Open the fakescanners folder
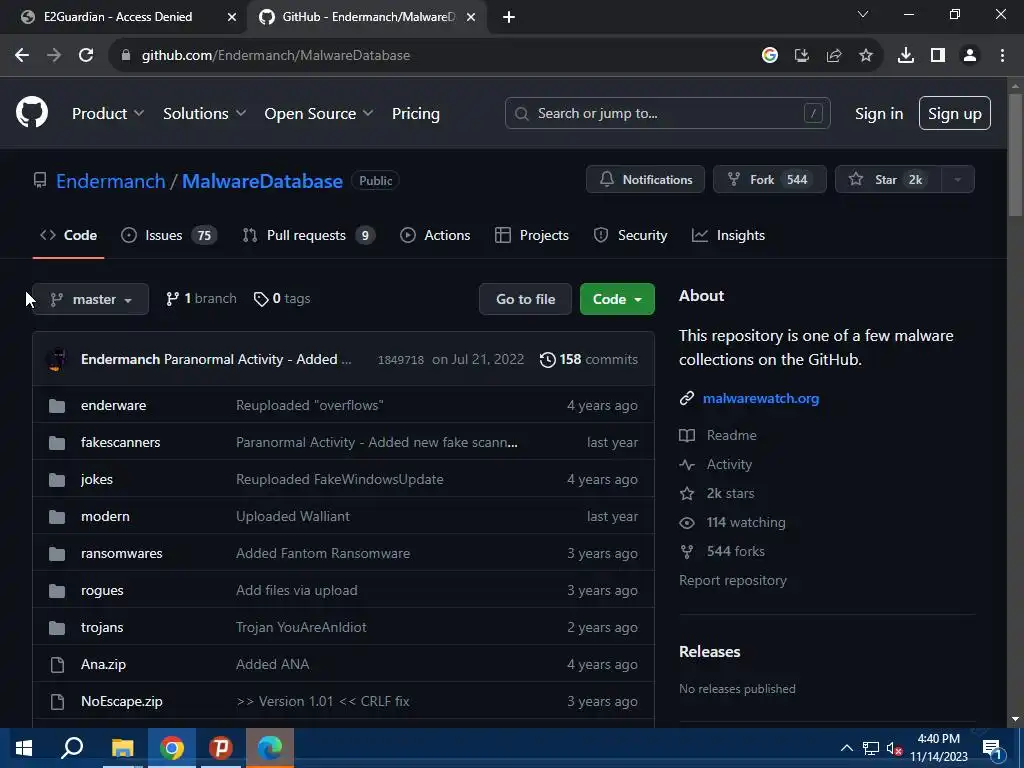The image size is (1024, 768). pyautogui.click(x=120, y=442)
